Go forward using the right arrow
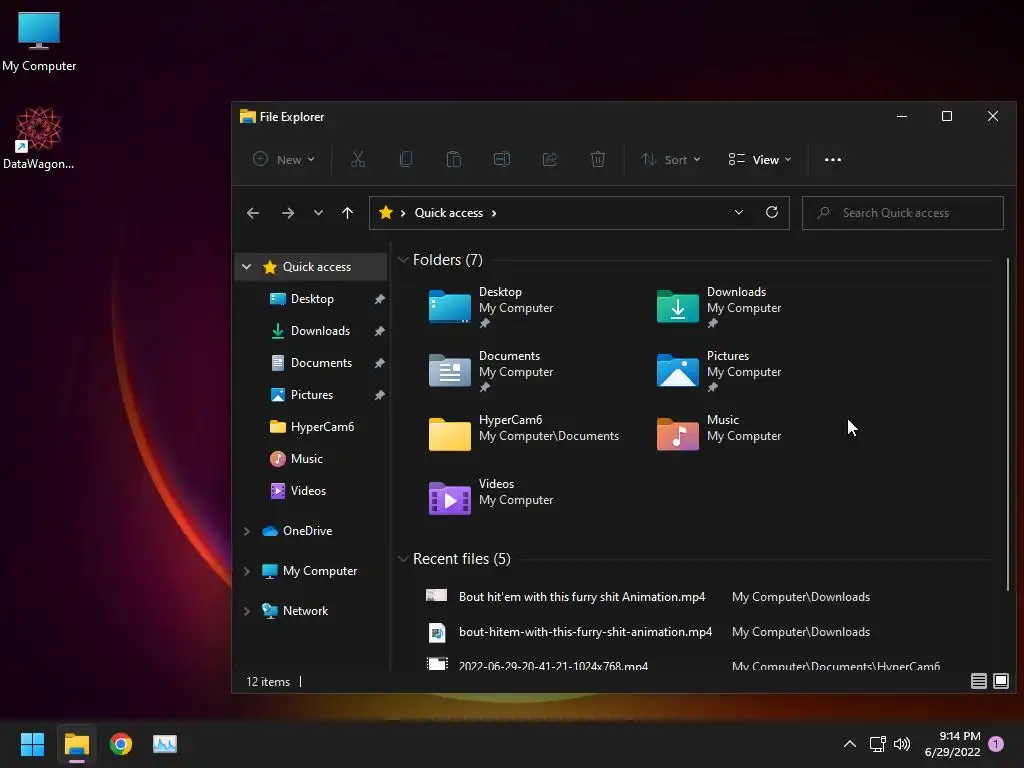The image size is (1024, 768). [288, 213]
